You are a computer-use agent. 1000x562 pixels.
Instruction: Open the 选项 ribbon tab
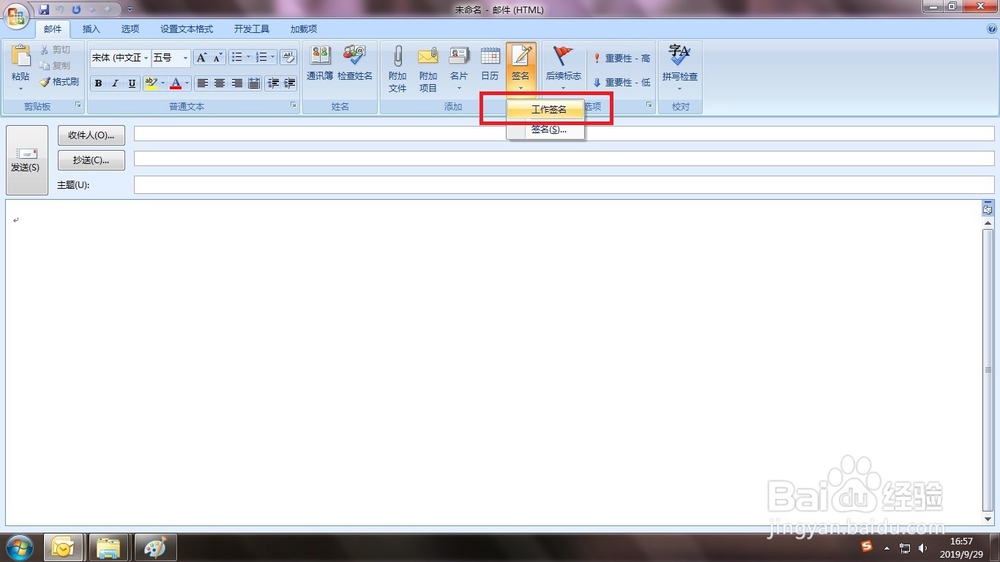pyautogui.click(x=130, y=29)
